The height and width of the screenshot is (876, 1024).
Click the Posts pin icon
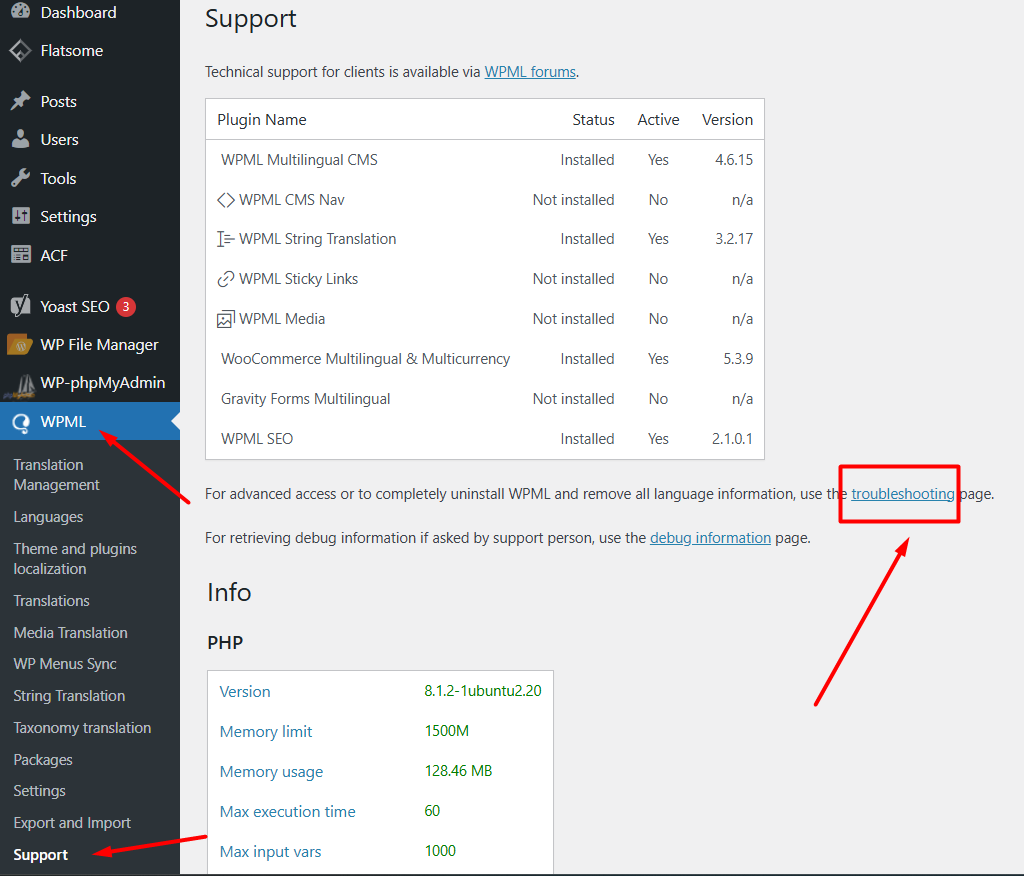(x=21, y=101)
